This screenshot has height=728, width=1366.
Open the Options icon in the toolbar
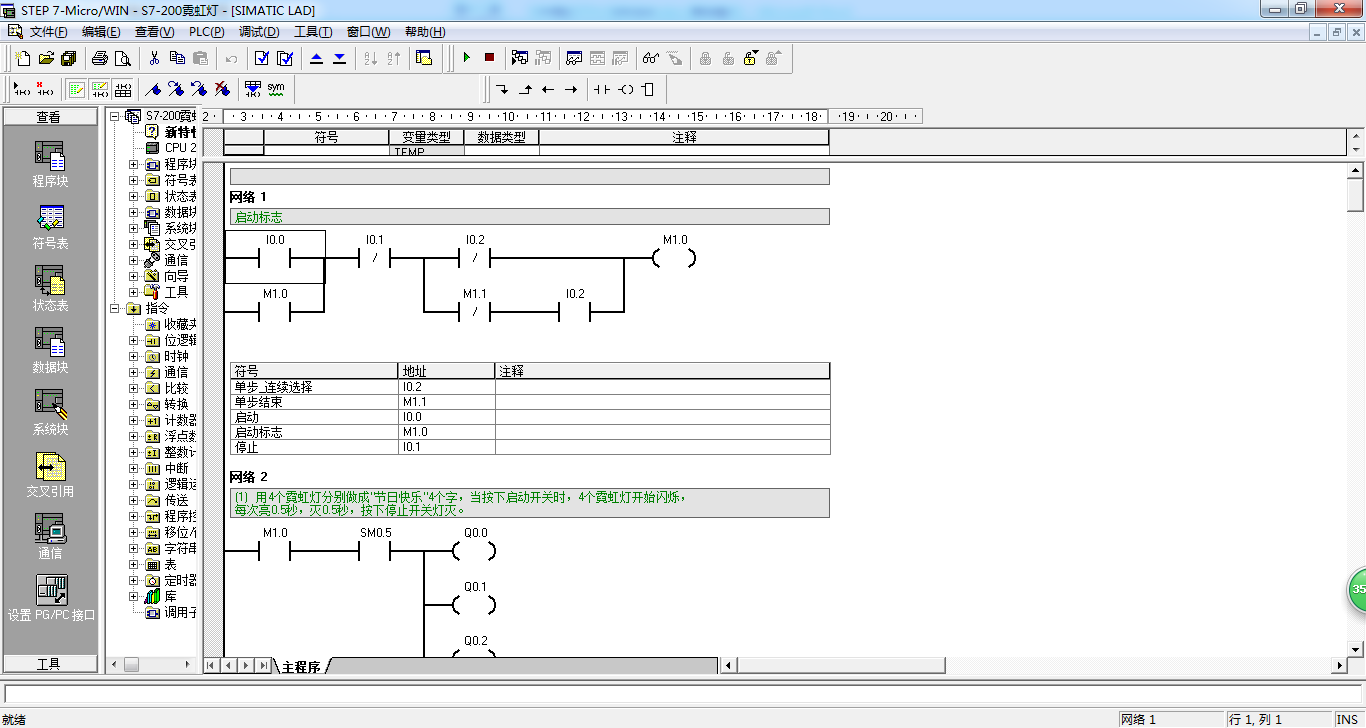click(424, 58)
